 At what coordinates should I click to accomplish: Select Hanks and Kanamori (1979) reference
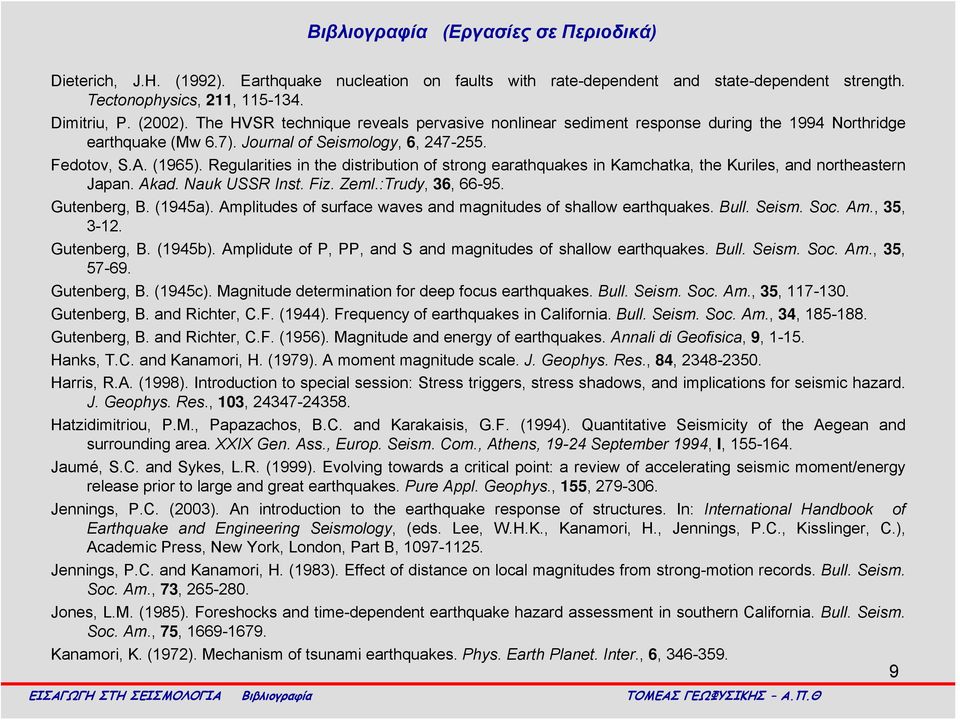tap(406, 360)
